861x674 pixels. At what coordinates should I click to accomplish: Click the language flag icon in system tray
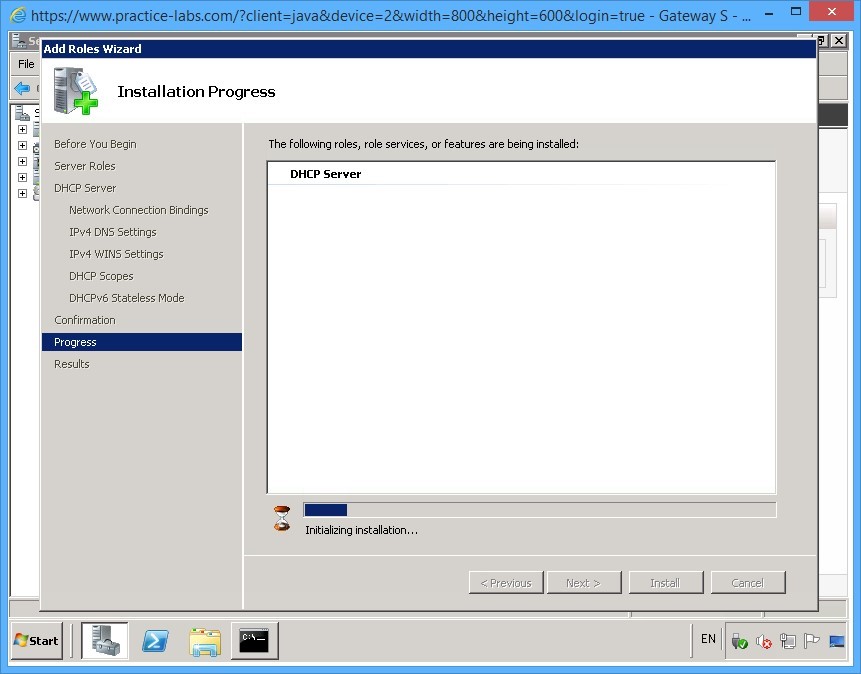811,641
